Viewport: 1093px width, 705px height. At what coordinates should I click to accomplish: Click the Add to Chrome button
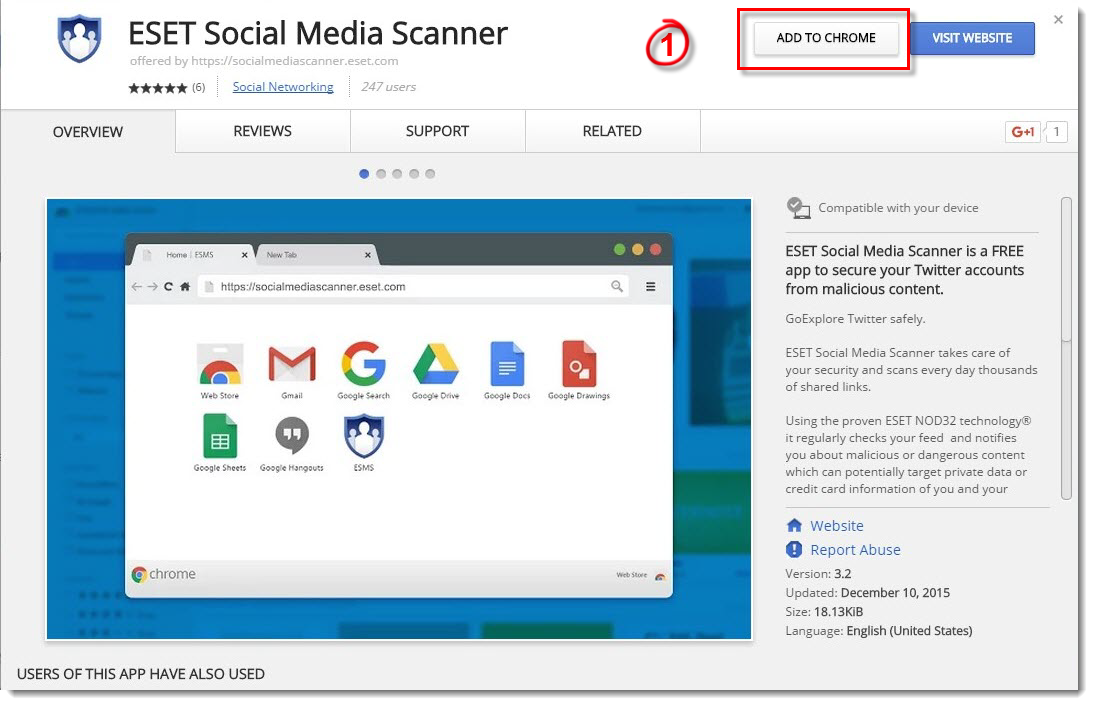pyautogui.click(x=826, y=38)
